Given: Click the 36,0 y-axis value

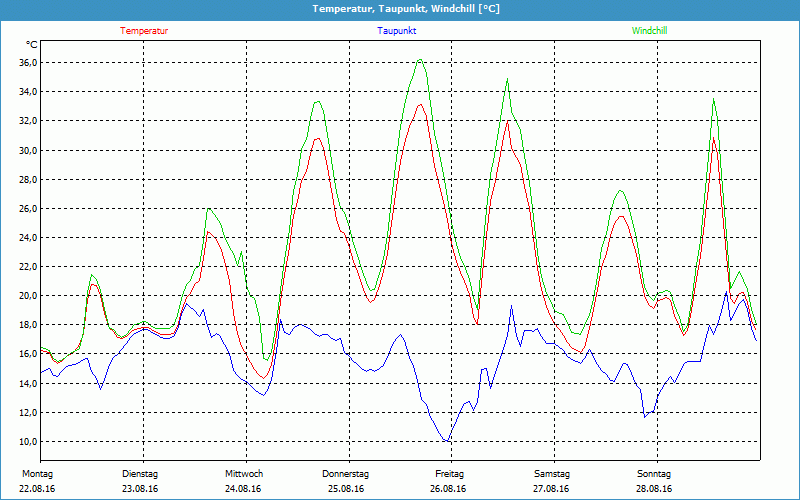Looking at the screenshot, I should pyautogui.click(x=27, y=63).
